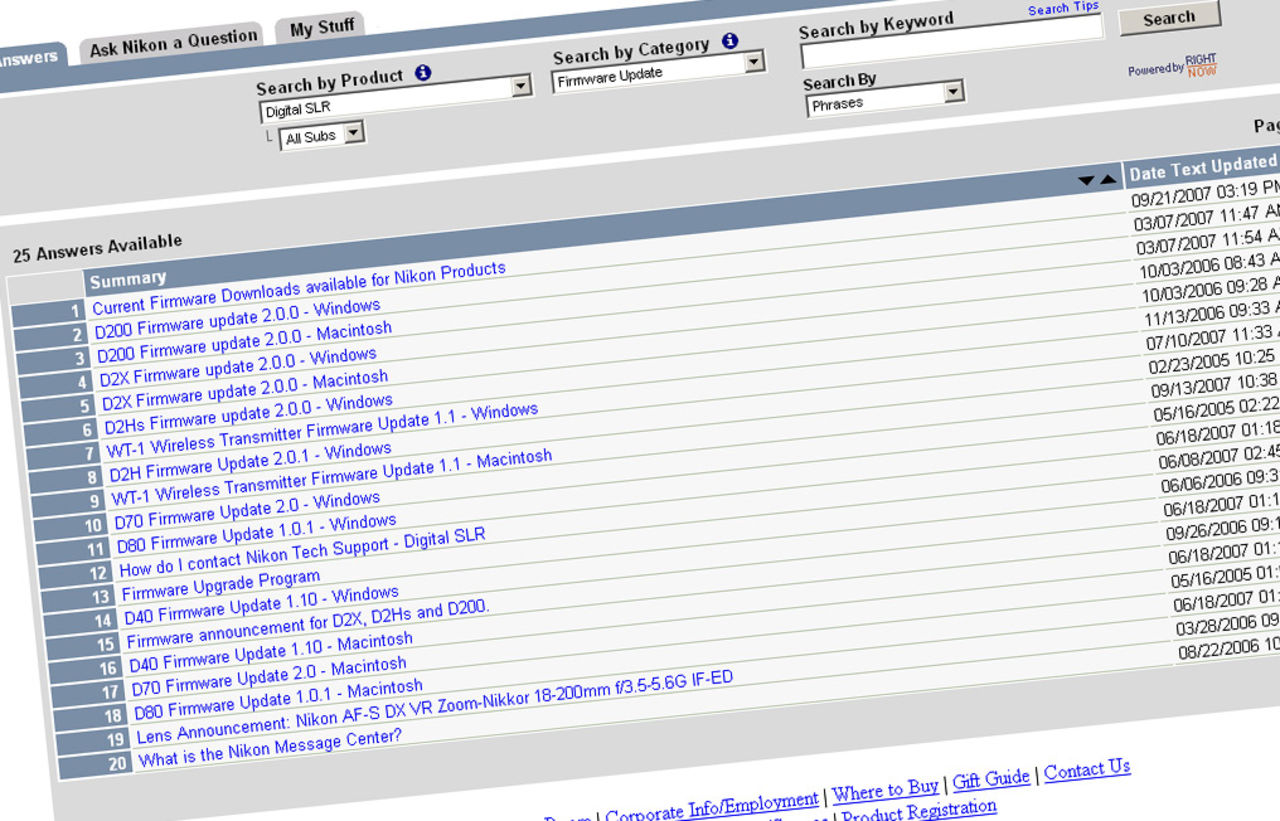Viewport: 1280px width, 821px height.
Task: Switch to the Ask Nikon a Question tab
Action: pos(174,44)
